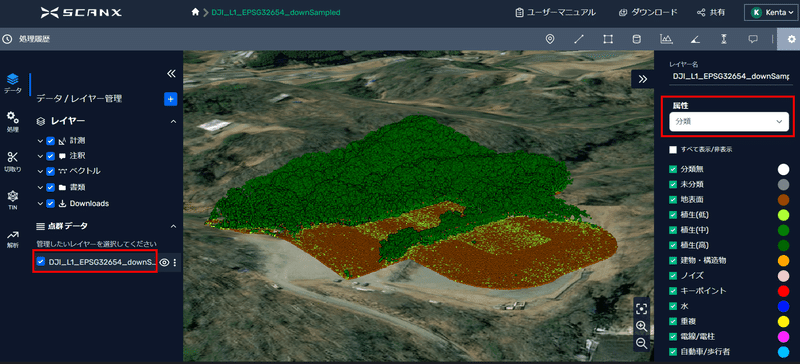
Task: Open the cross-section profile chart tool
Action: (x=666, y=39)
